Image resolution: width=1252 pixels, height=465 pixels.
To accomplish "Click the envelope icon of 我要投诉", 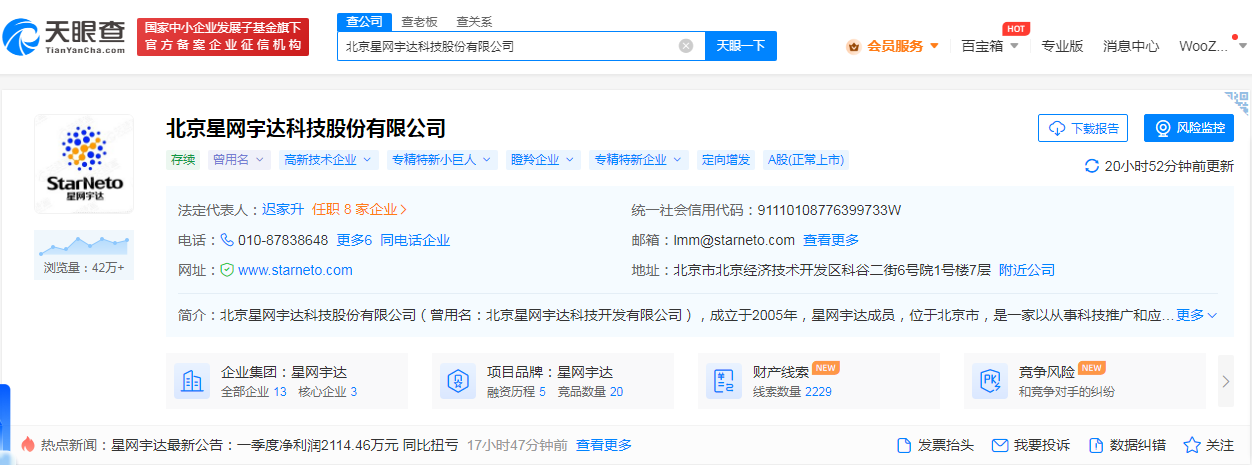I will point(999,445).
